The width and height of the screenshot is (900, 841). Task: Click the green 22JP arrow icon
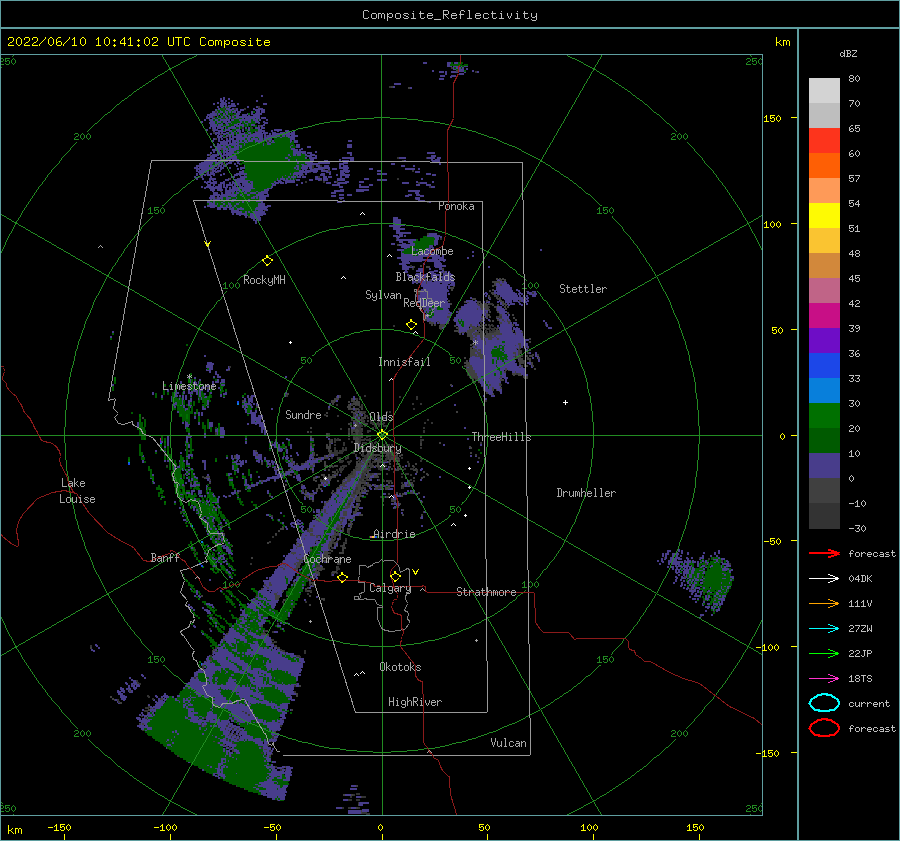click(x=824, y=653)
